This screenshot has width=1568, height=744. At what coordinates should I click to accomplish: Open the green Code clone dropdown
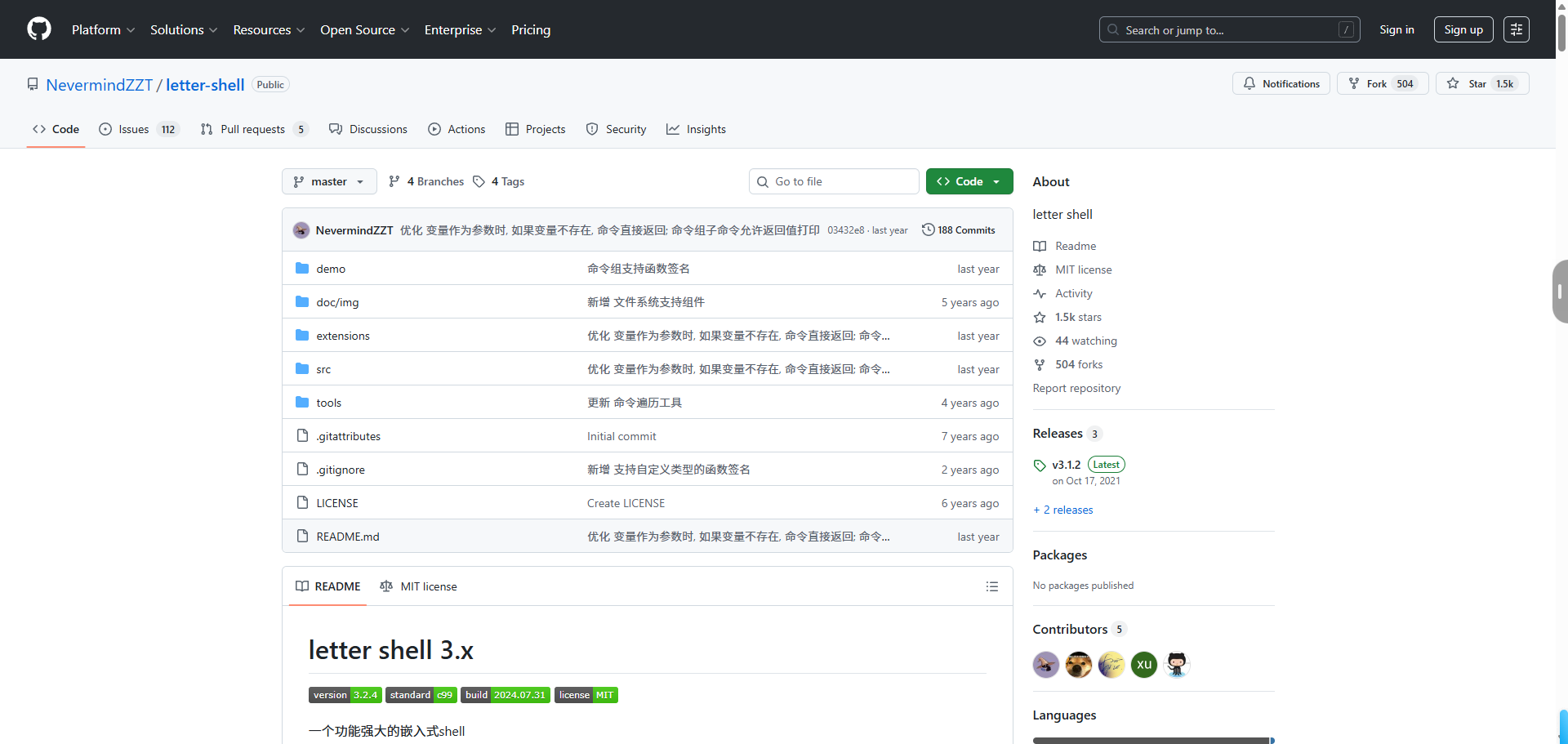coord(969,181)
